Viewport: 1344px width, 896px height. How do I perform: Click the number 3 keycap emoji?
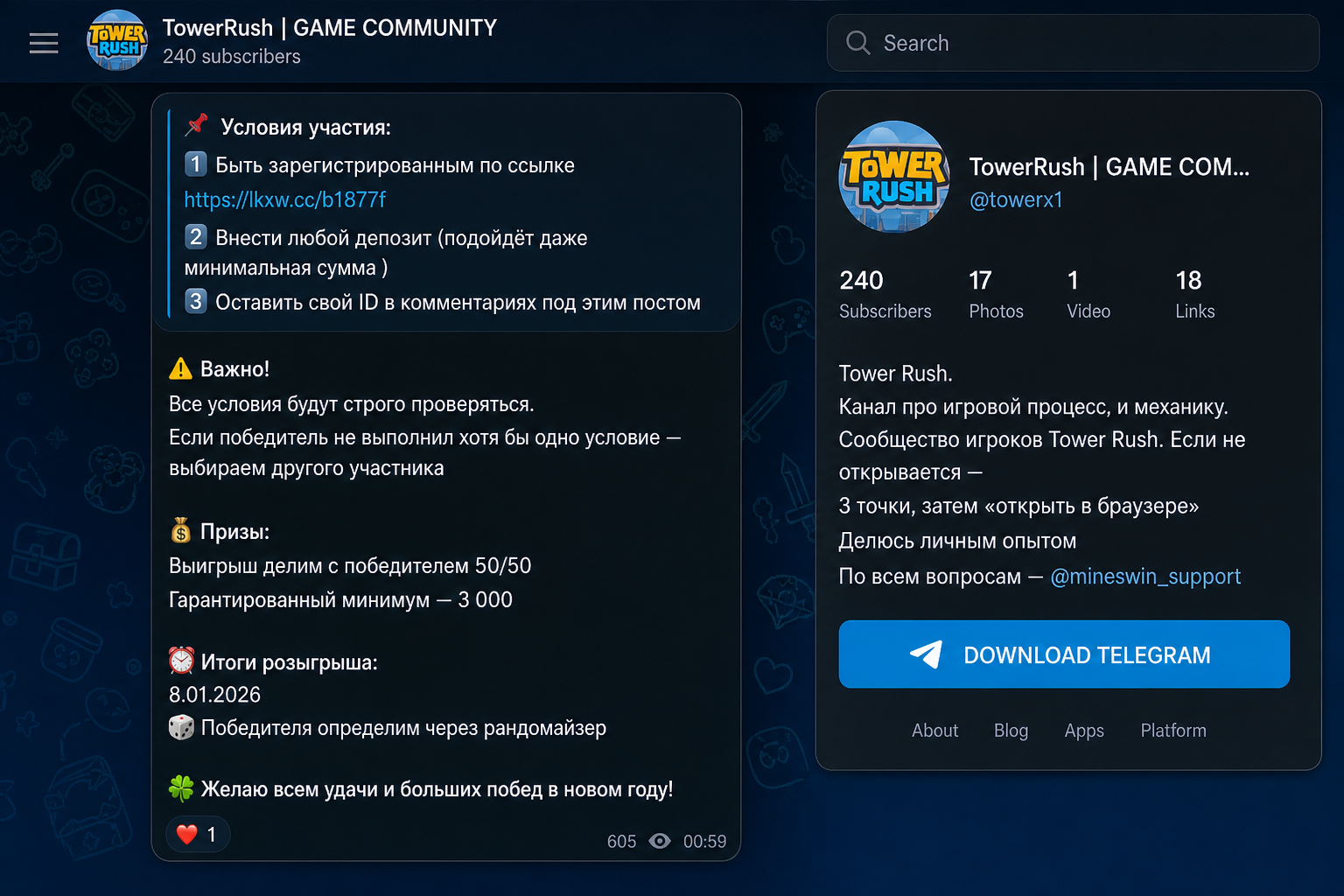click(196, 302)
